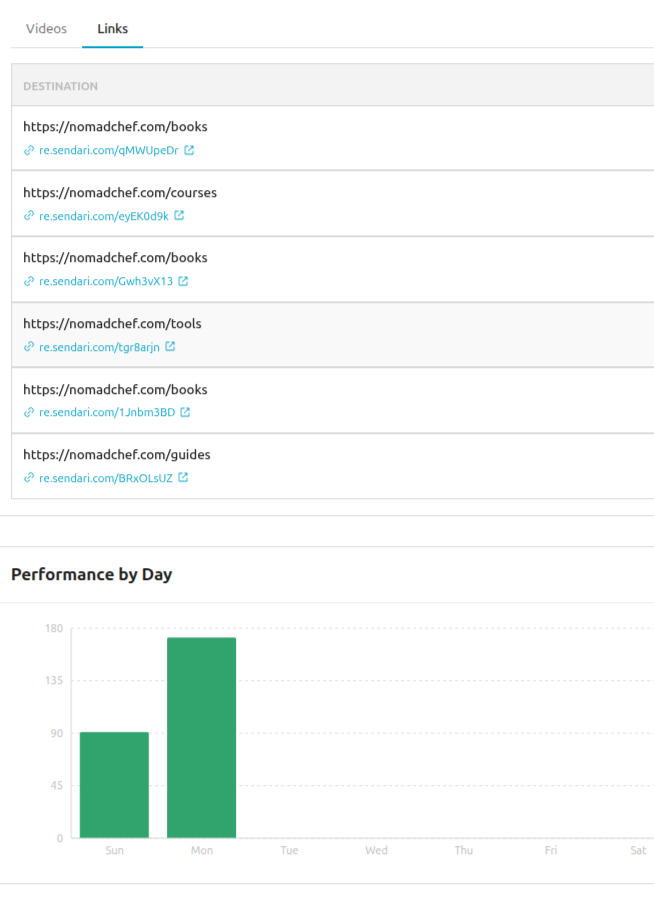Image resolution: width=654 pixels, height=902 pixels.
Task: Select the Links tab
Action: pos(112,28)
